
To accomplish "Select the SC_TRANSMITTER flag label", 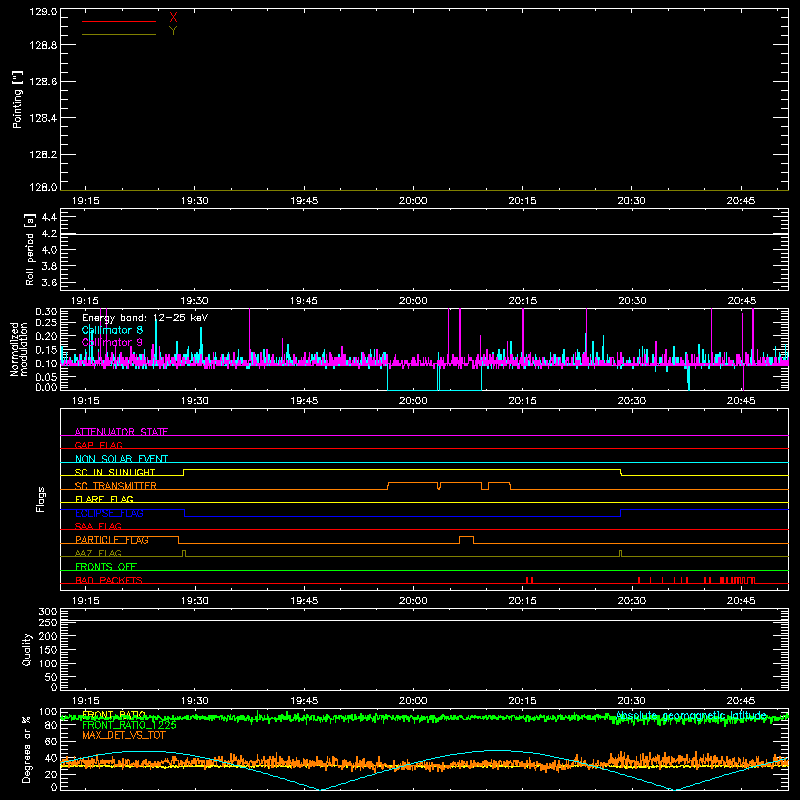I will 115,486.
